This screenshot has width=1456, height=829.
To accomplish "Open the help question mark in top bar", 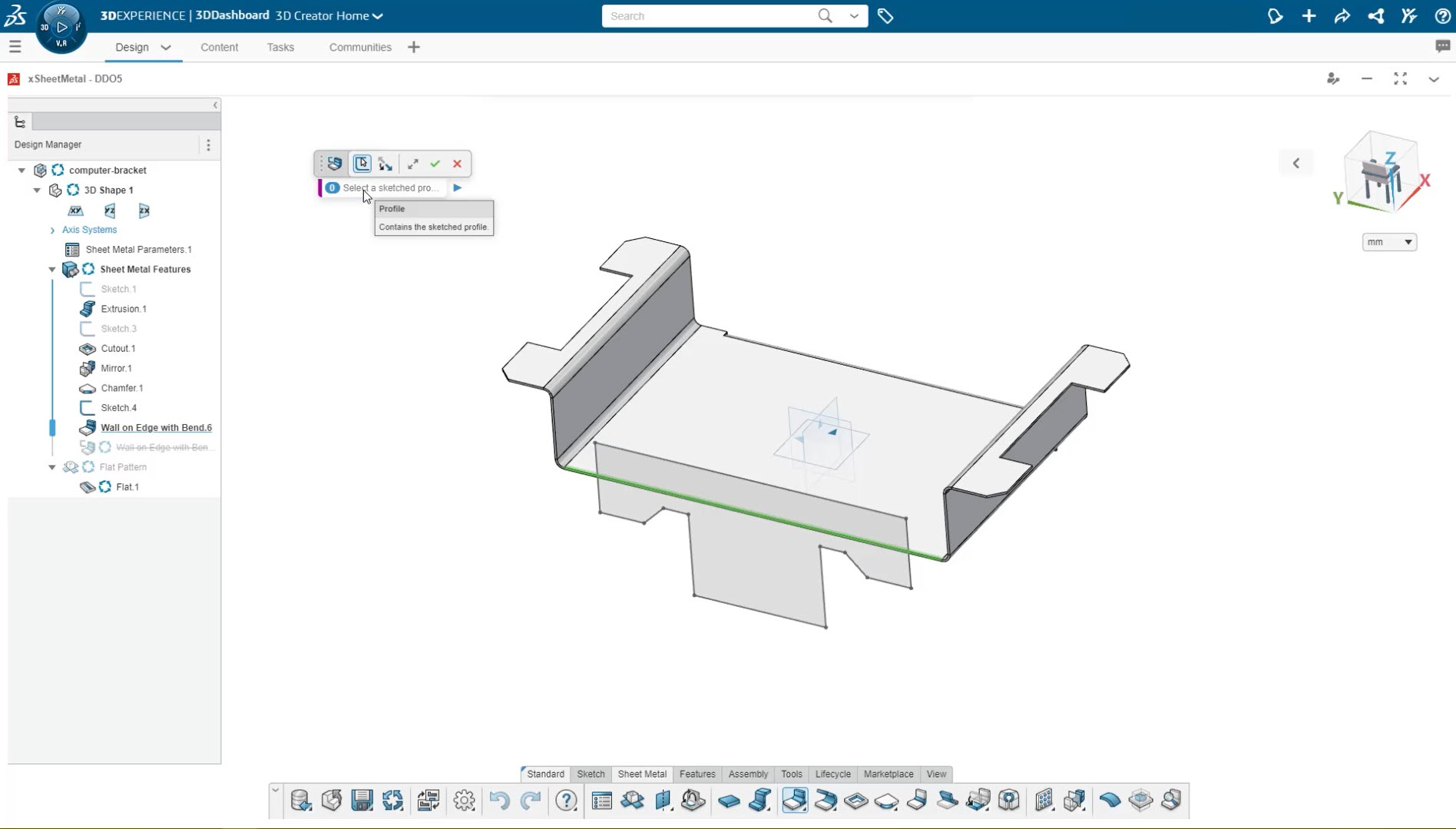I will click(x=1442, y=16).
